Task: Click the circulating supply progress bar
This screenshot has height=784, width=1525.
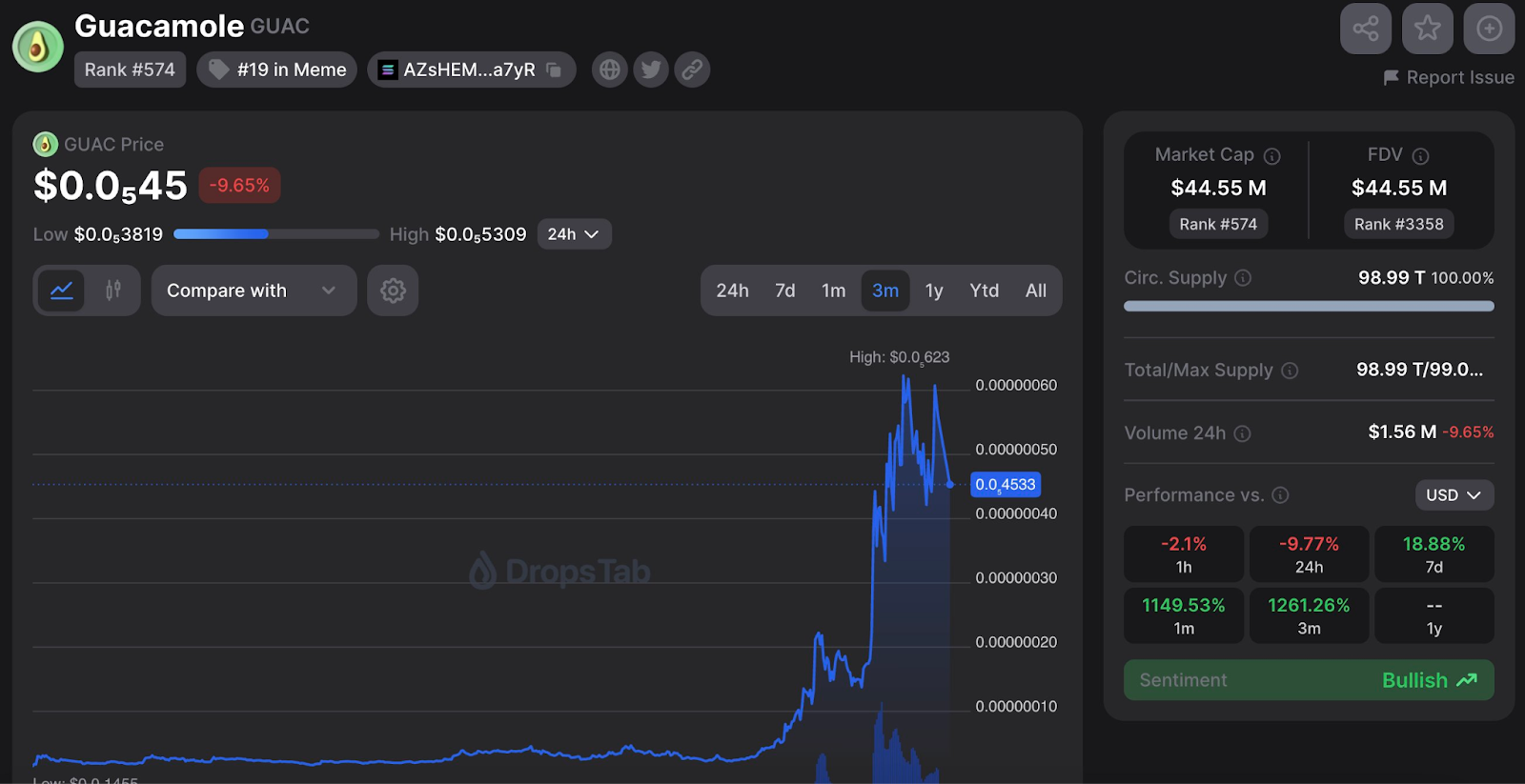Action: point(1309,306)
